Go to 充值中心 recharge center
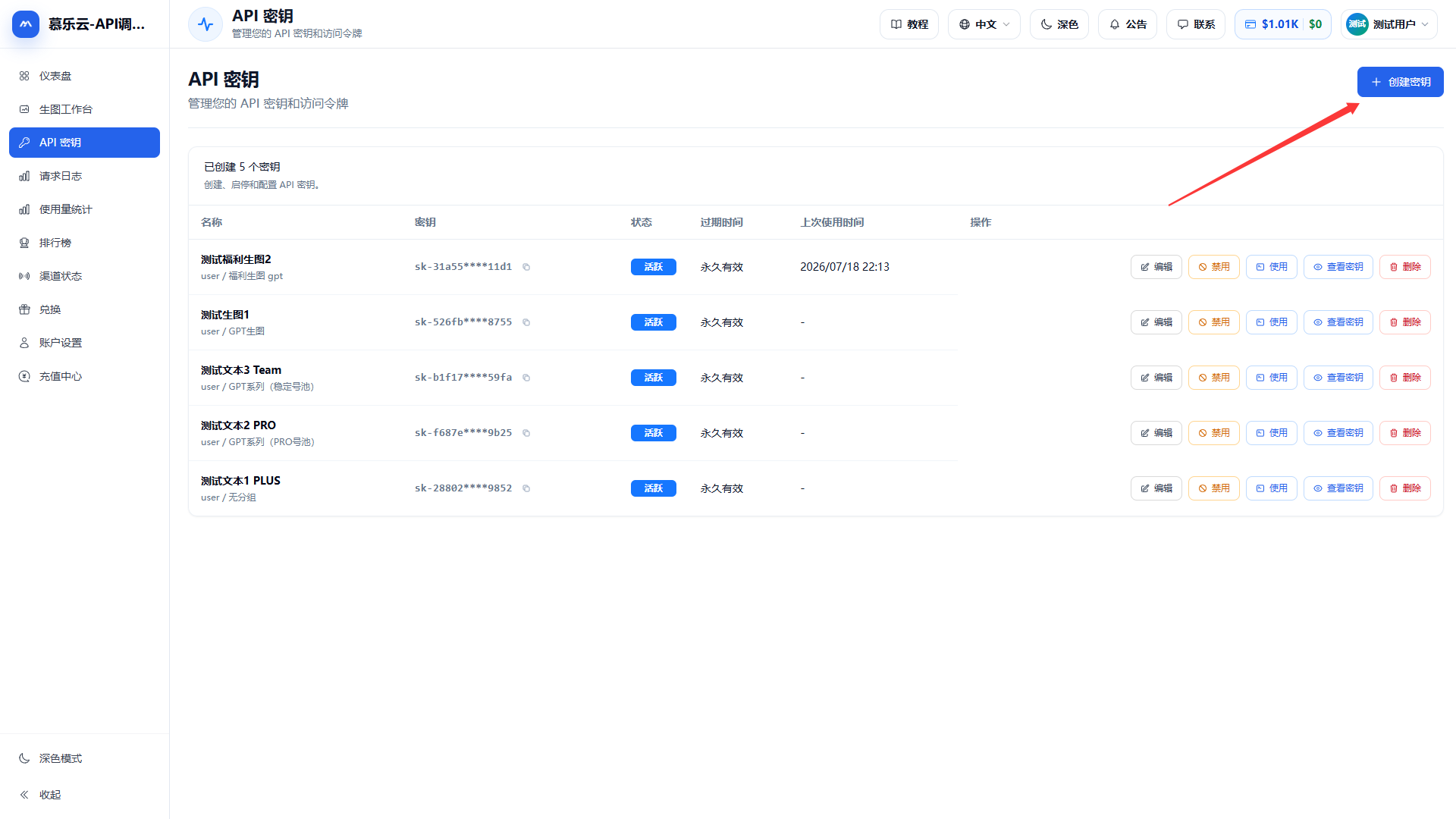This screenshot has height=819, width=1456. 84,376
